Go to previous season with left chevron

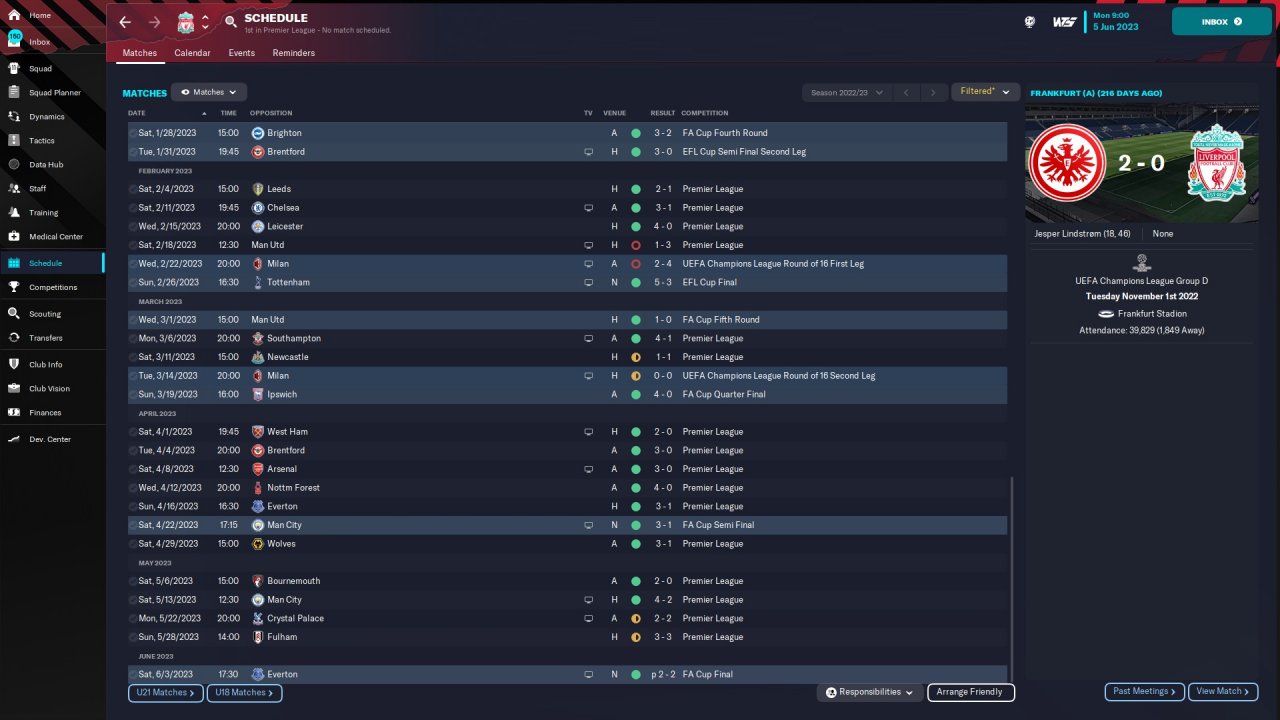click(906, 93)
